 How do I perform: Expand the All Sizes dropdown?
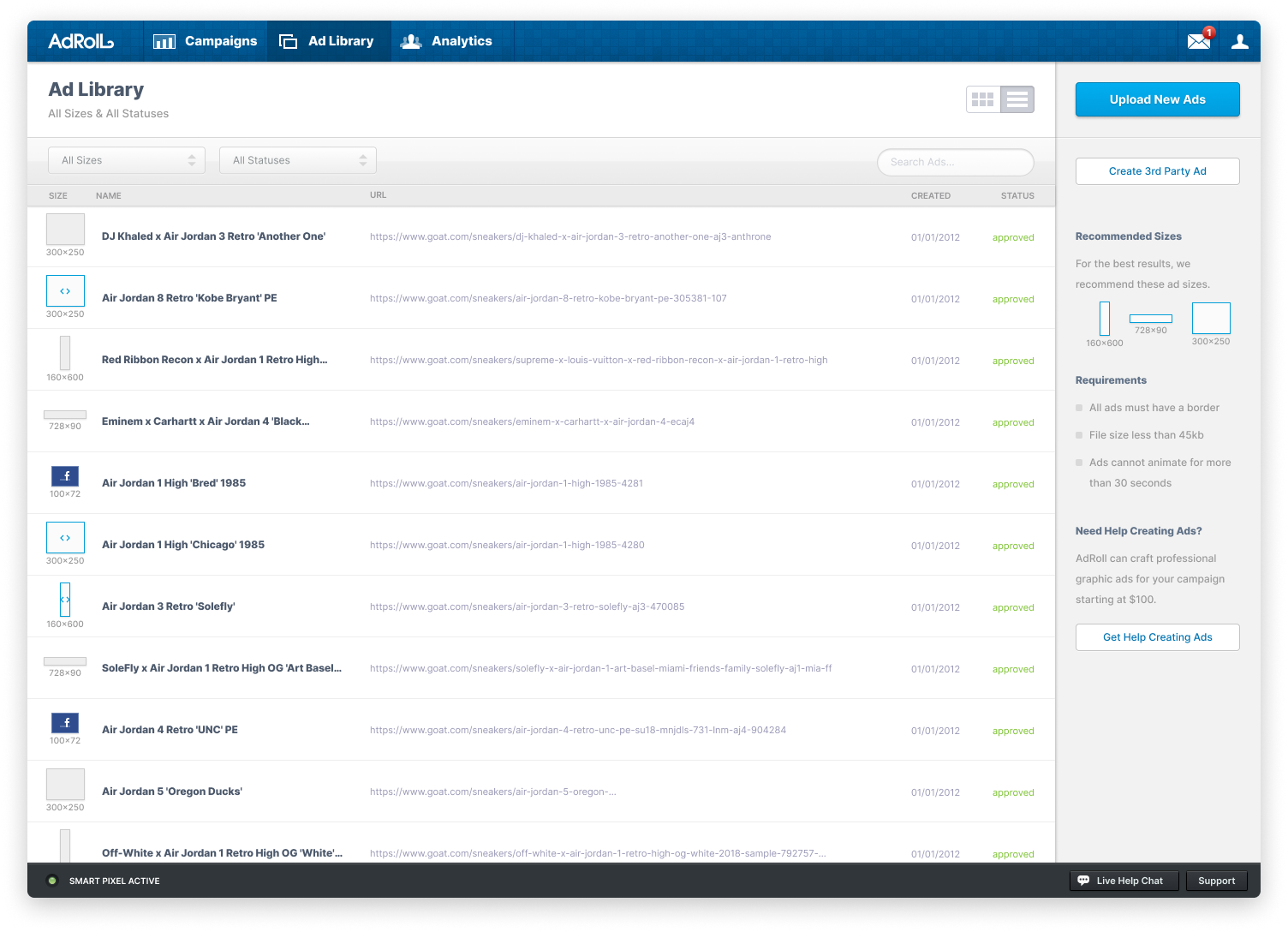127,160
